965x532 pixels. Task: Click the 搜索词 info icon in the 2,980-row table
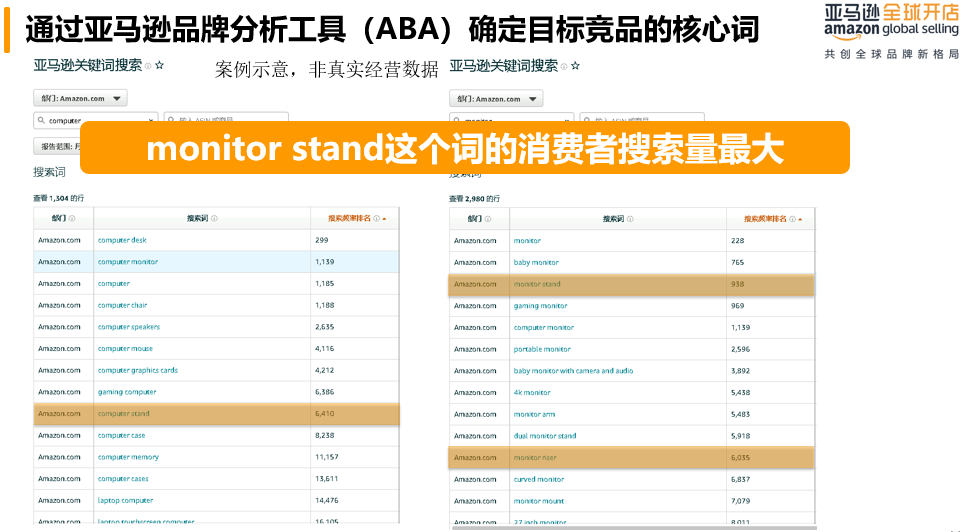630,219
